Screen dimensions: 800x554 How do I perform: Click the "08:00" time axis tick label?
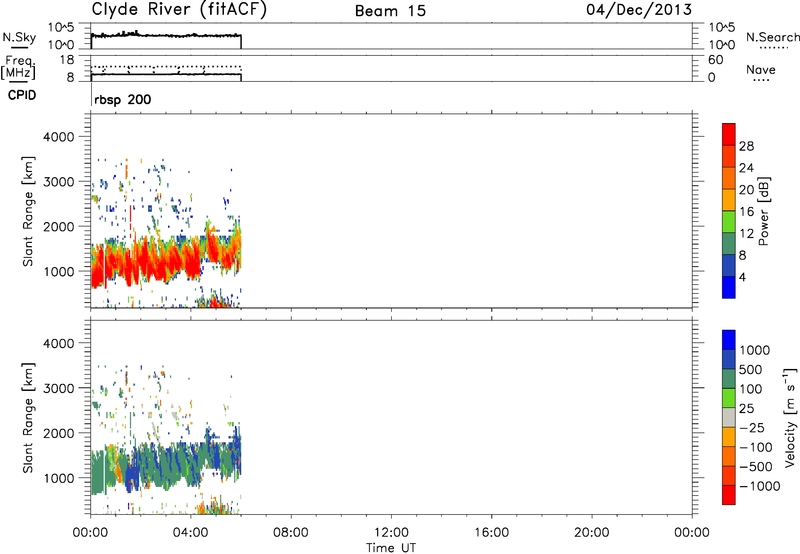pyautogui.click(x=291, y=533)
